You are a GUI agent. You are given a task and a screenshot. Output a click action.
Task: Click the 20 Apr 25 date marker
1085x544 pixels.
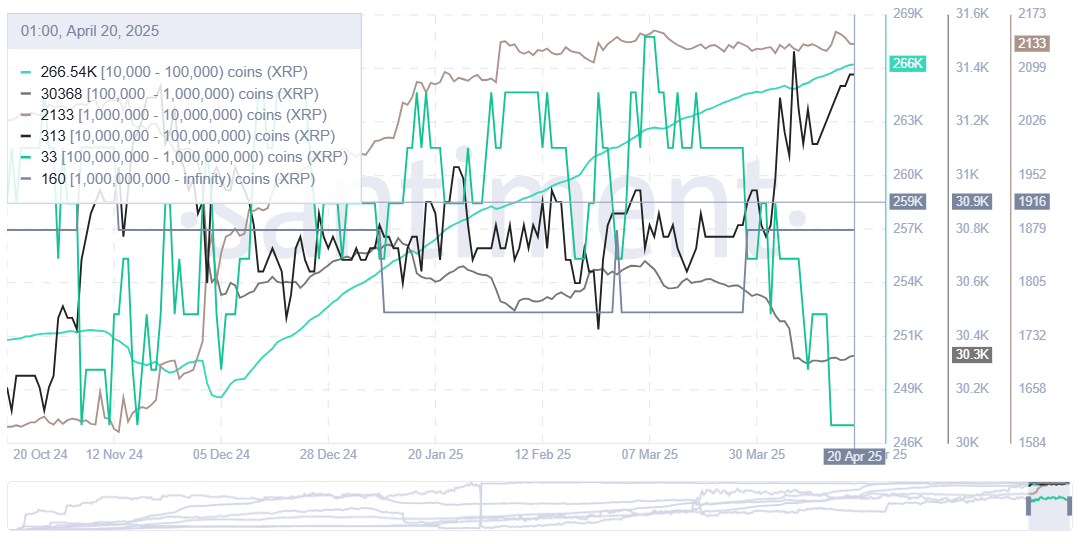click(x=854, y=456)
